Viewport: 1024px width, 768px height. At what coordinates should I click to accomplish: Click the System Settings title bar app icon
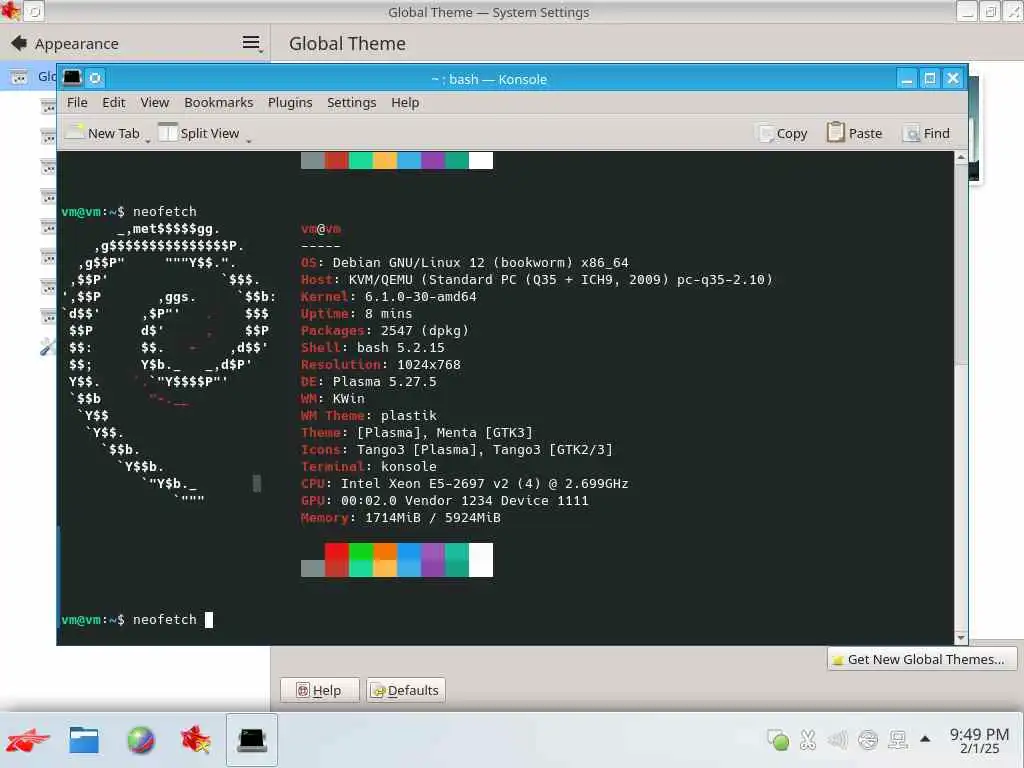[10, 11]
